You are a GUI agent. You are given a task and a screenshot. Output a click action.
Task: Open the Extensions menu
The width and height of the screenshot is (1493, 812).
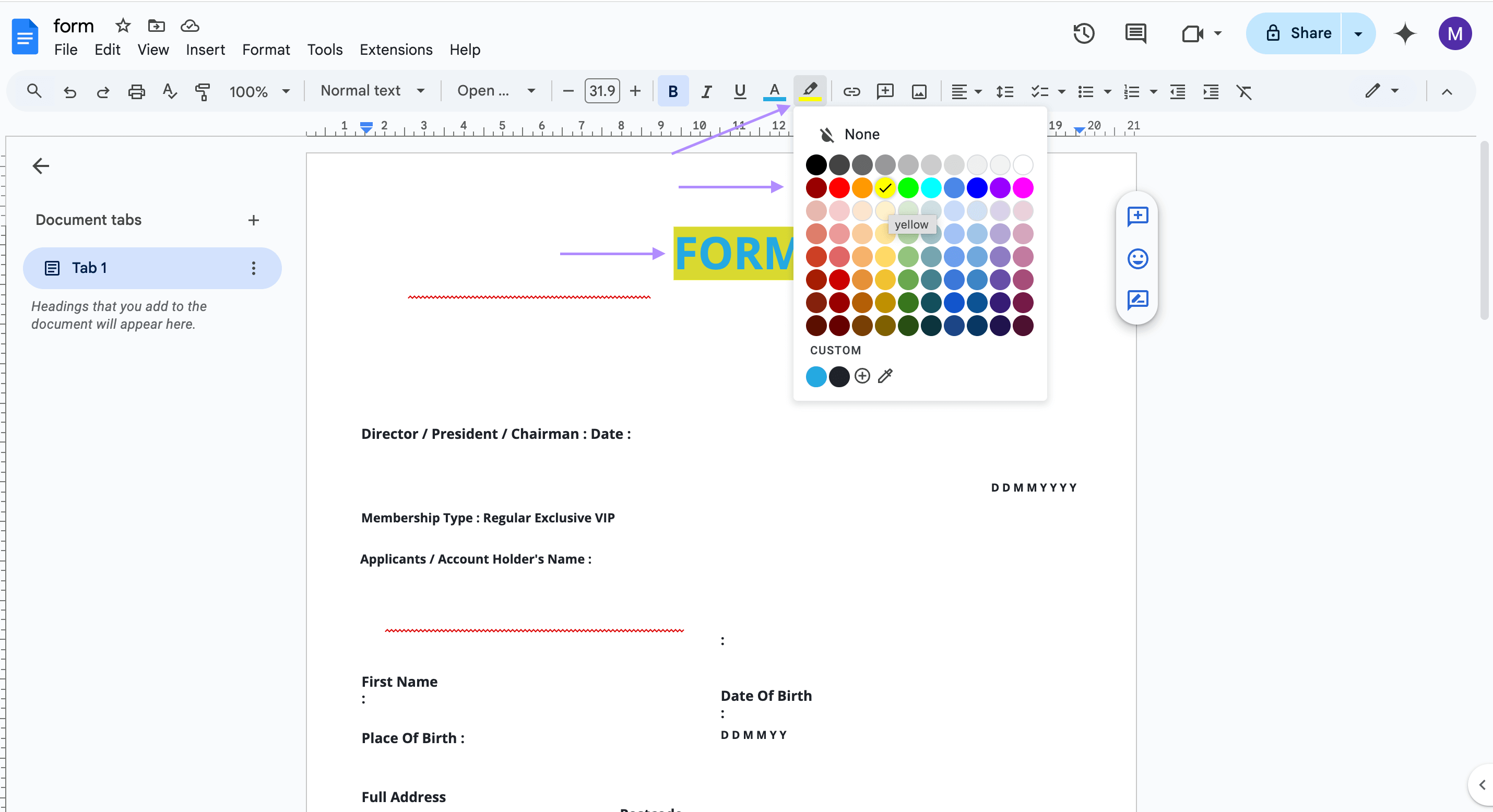396,50
